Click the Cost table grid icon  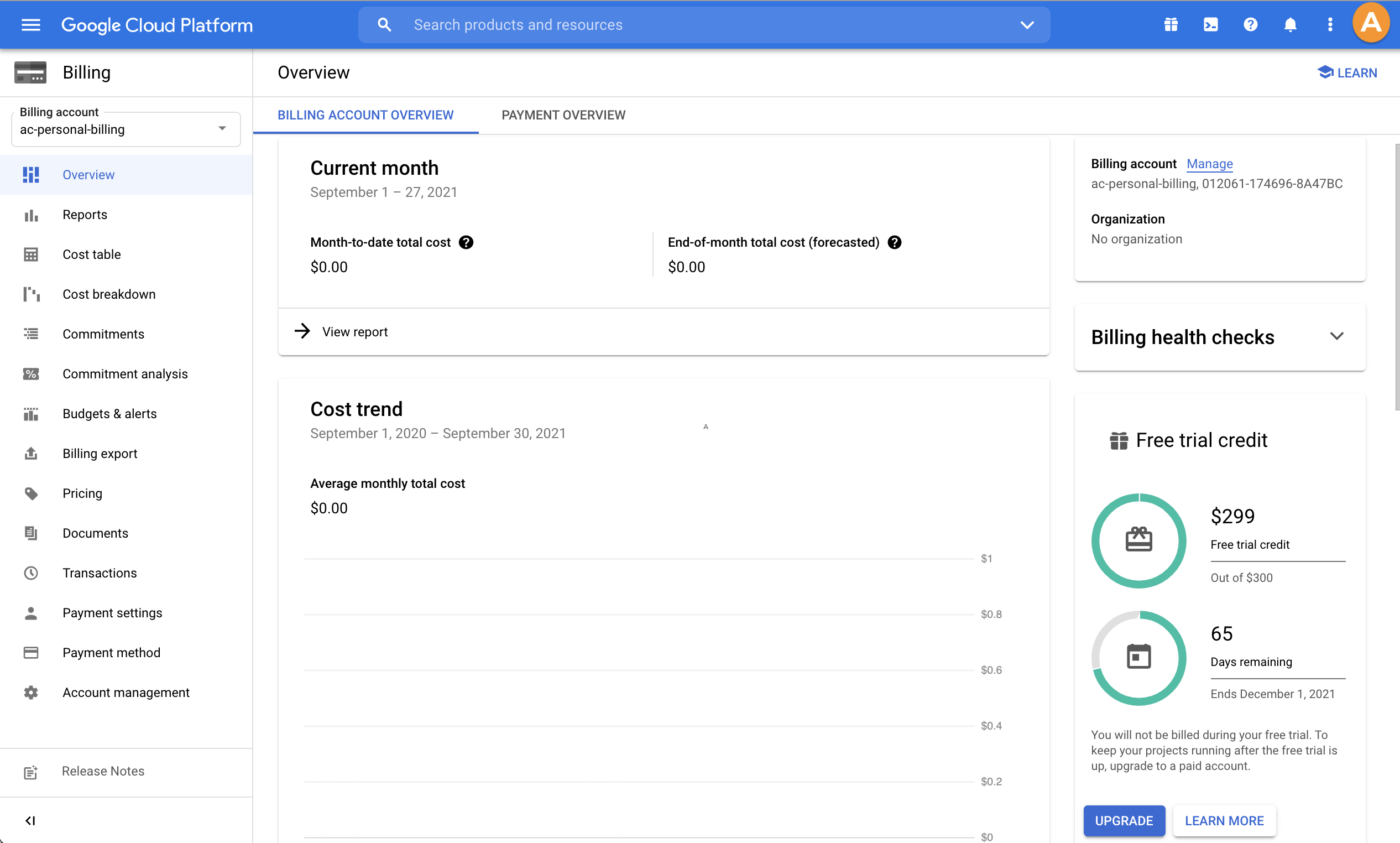30,254
